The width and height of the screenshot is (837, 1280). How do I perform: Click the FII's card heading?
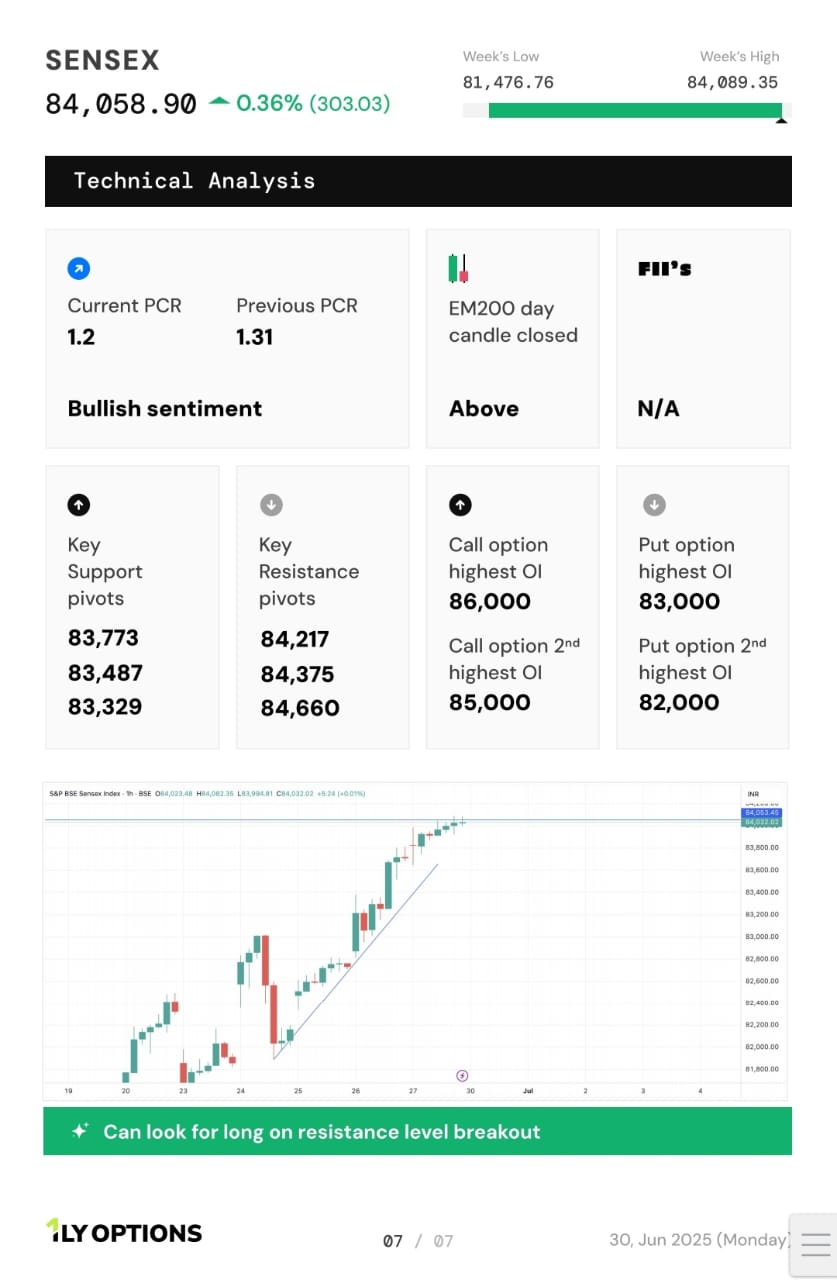664,268
